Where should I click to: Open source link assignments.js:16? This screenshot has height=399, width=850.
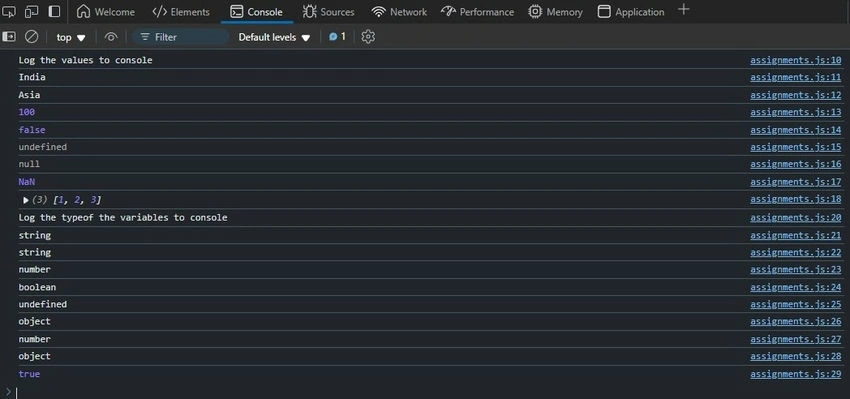click(795, 164)
